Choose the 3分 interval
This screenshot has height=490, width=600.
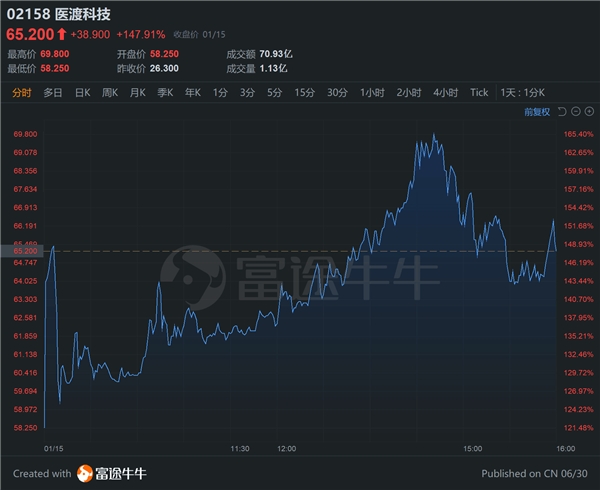247,93
